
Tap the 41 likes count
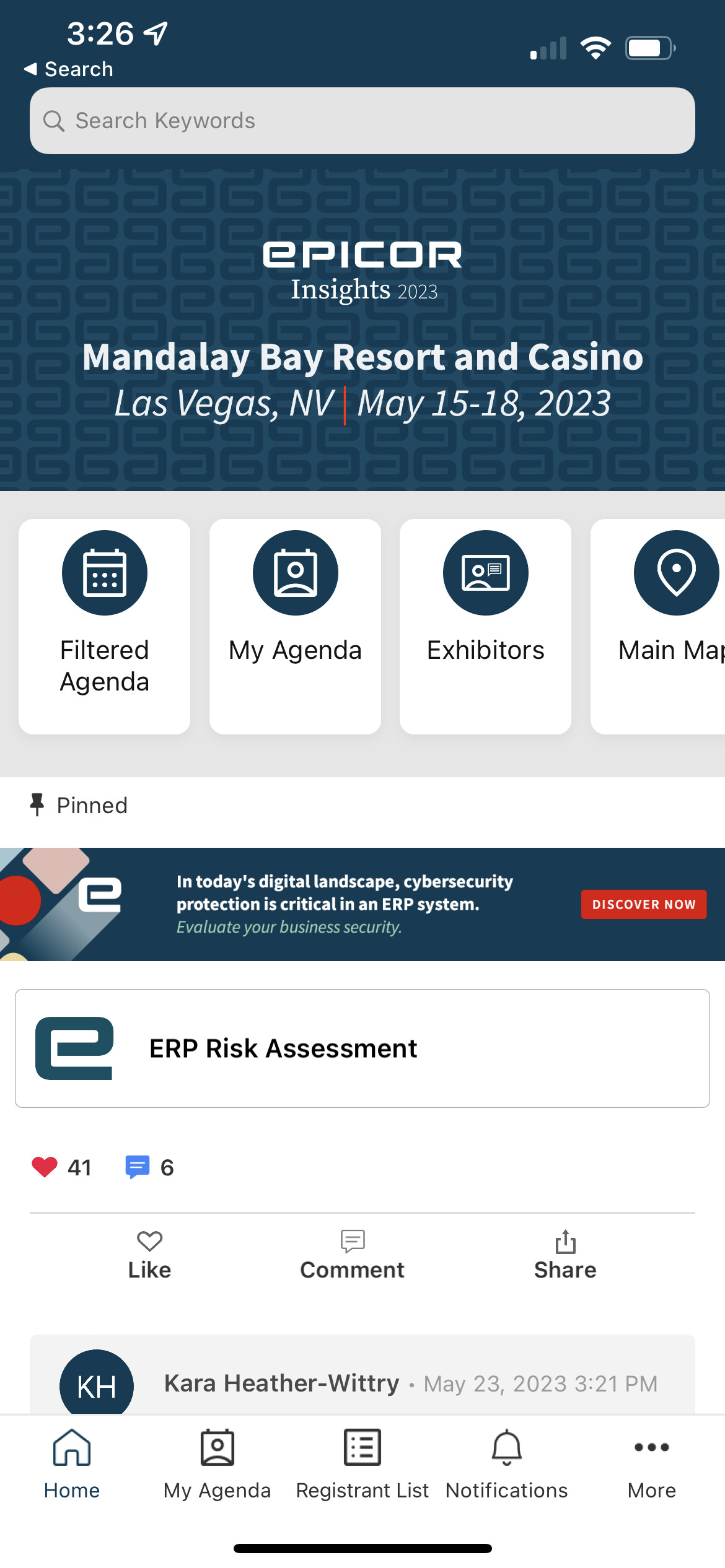[79, 1168]
